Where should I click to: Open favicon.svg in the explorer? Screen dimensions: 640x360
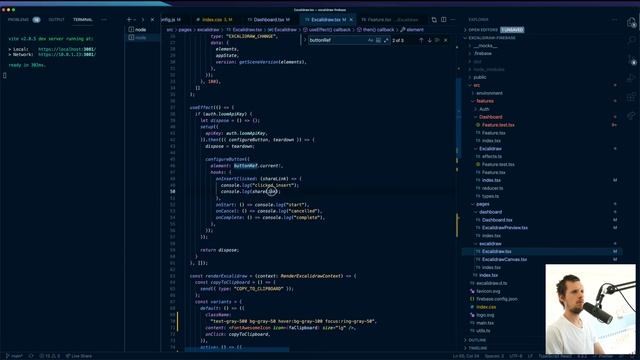click(487, 291)
